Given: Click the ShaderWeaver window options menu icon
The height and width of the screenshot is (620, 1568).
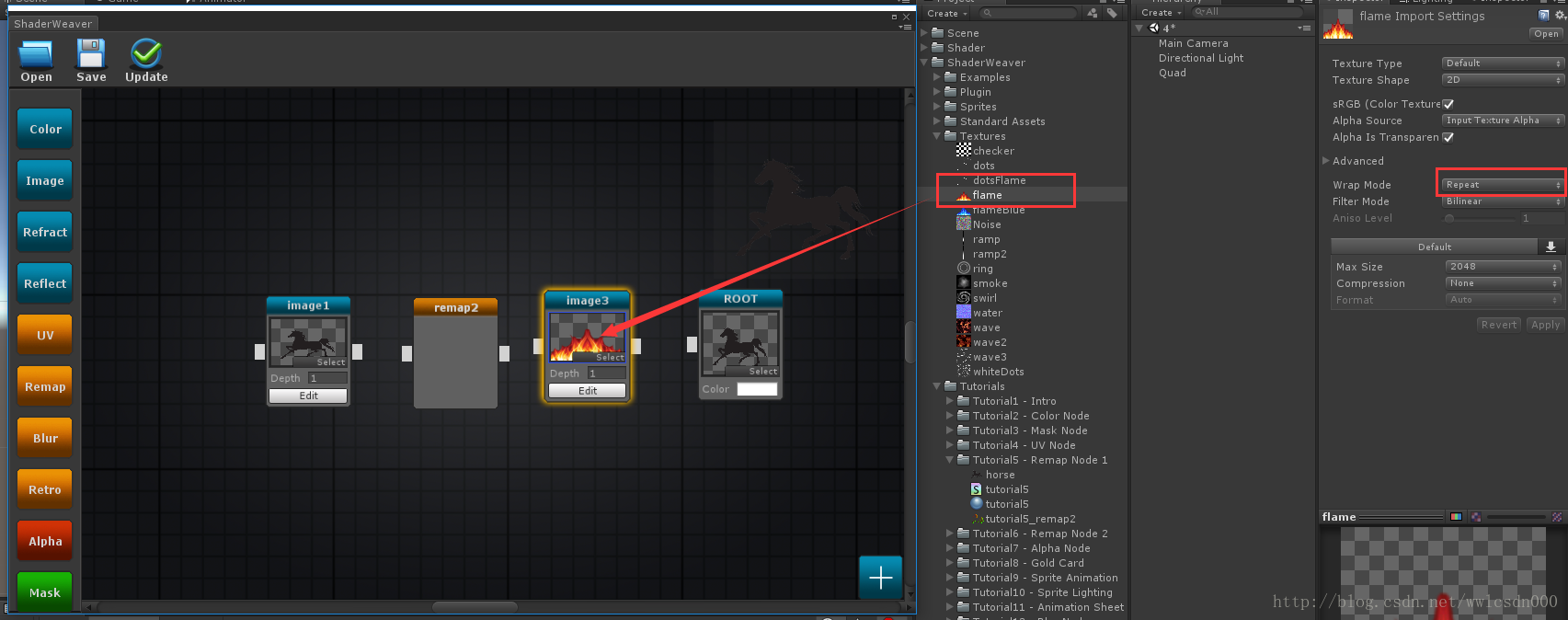Looking at the screenshot, I should point(905,27).
